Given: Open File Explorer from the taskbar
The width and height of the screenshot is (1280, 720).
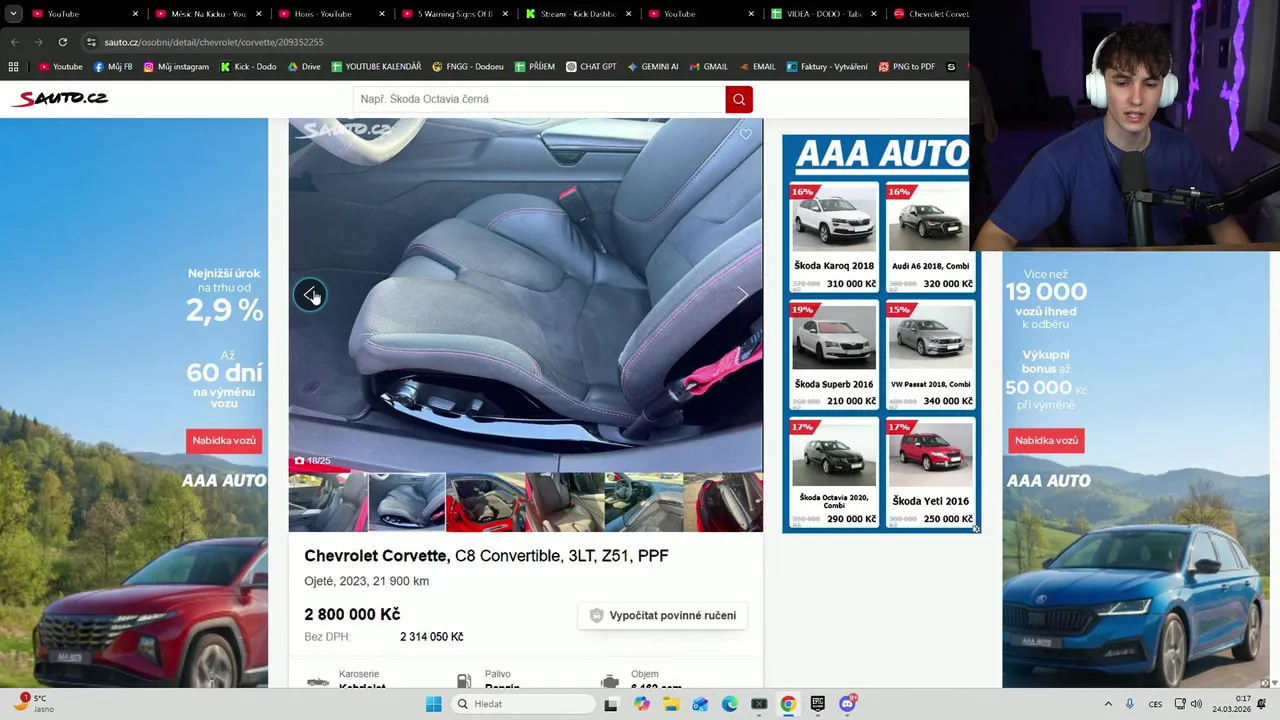Looking at the screenshot, I should pos(671,704).
